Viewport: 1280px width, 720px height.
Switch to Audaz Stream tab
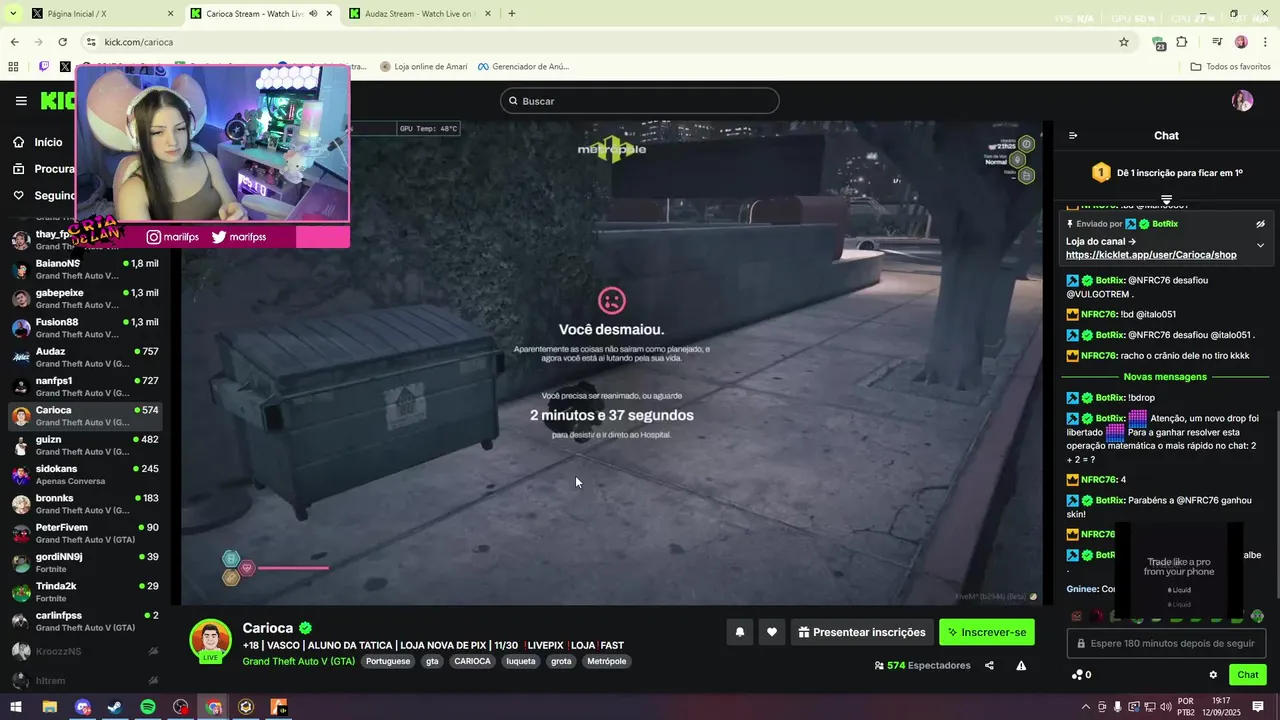pyautogui.click(x=419, y=14)
